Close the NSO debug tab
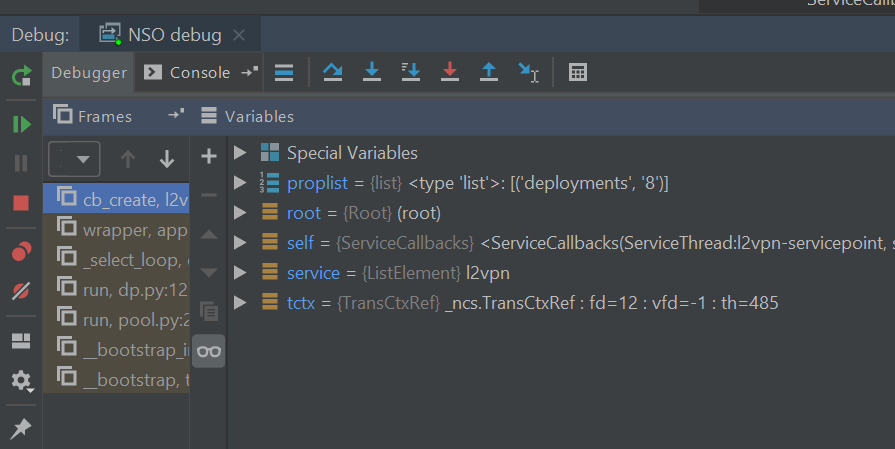The image size is (895, 449). tap(239, 35)
